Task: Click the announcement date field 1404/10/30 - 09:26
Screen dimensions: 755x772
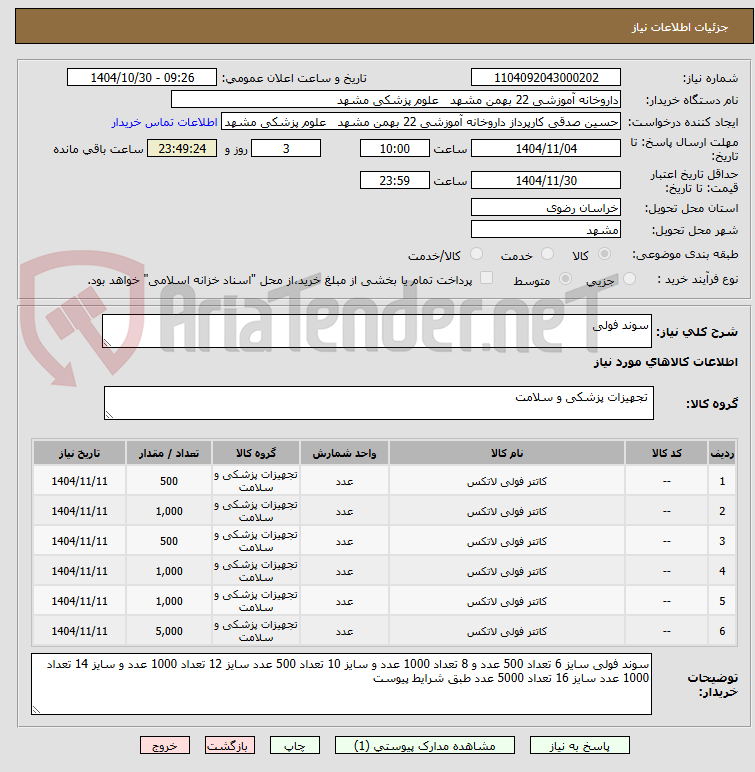Action: tap(142, 77)
